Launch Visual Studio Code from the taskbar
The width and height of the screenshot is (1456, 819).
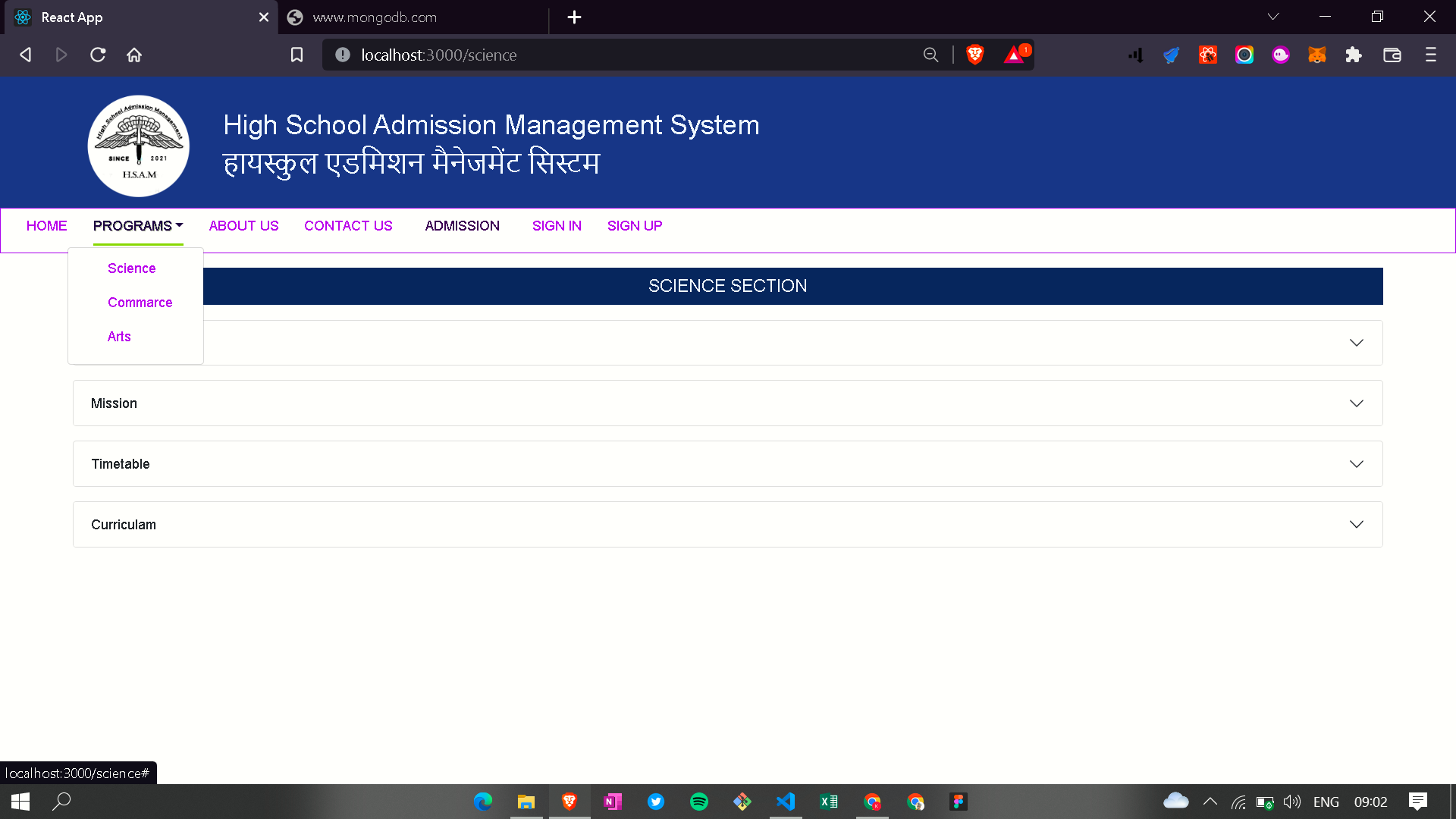pyautogui.click(x=786, y=802)
